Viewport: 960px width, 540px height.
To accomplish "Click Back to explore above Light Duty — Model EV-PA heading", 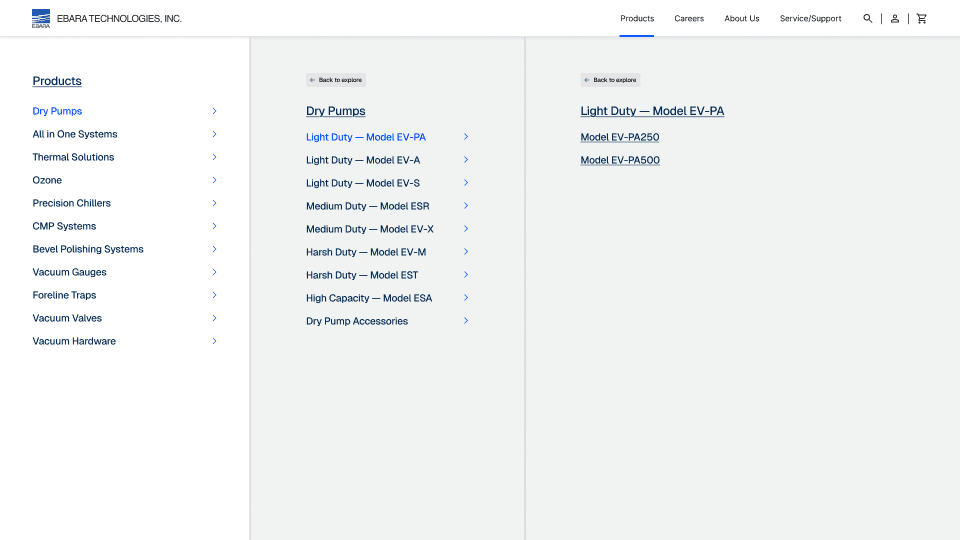I will (x=610, y=80).
